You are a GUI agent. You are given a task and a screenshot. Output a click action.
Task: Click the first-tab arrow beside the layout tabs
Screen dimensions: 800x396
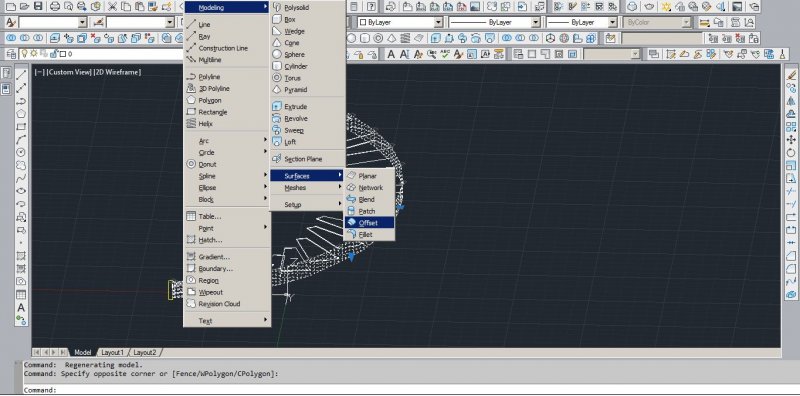(x=37, y=353)
